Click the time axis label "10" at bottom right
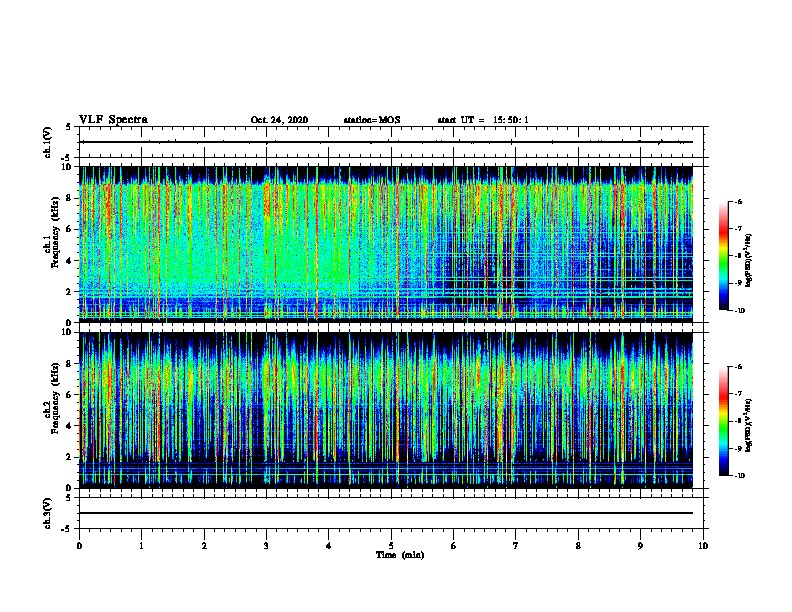 [703, 546]
